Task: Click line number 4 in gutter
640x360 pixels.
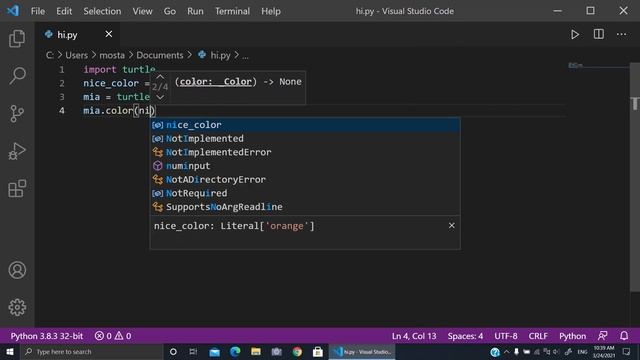Action: (x=62, y=111)
